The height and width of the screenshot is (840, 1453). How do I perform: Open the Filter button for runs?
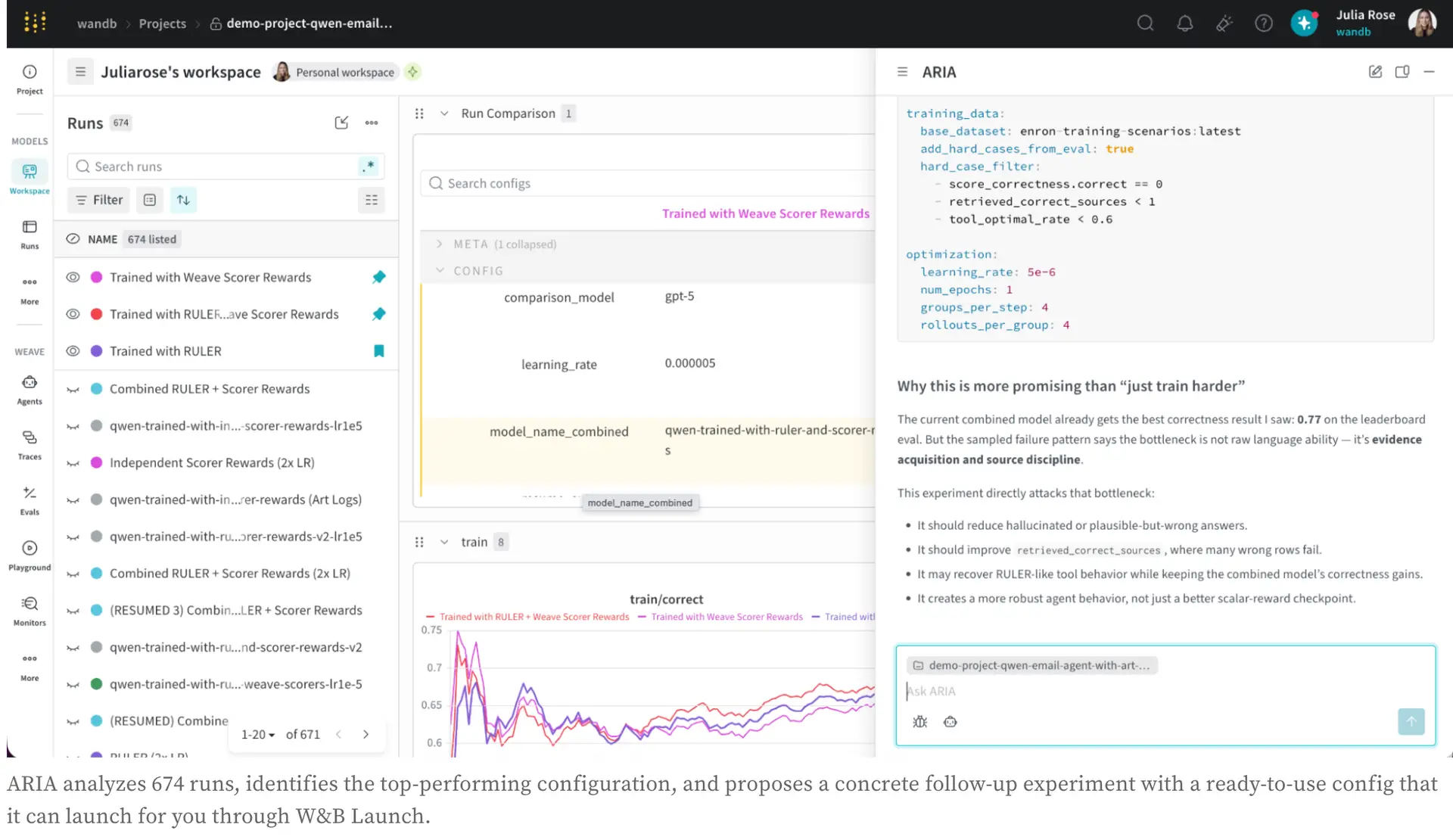(100, 200)
